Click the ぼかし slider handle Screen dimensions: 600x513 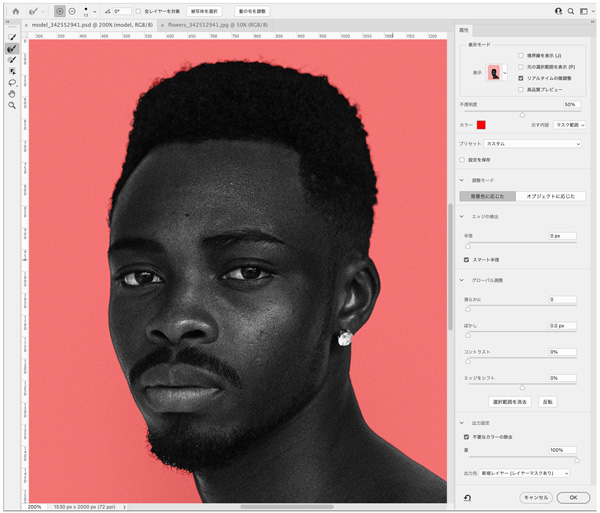468,335
